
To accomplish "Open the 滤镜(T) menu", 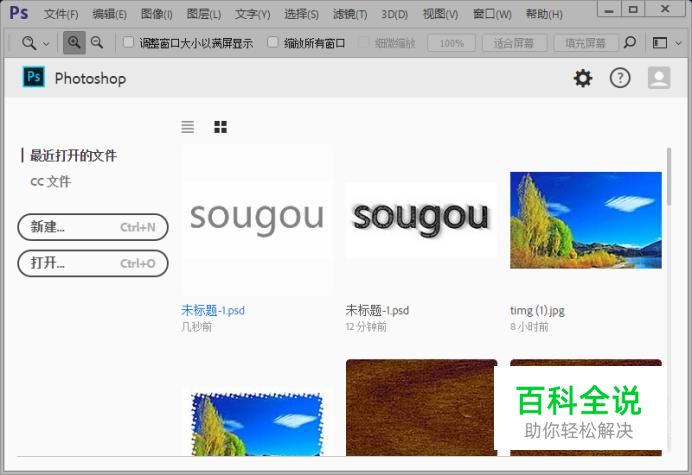I will pos(350,14).
